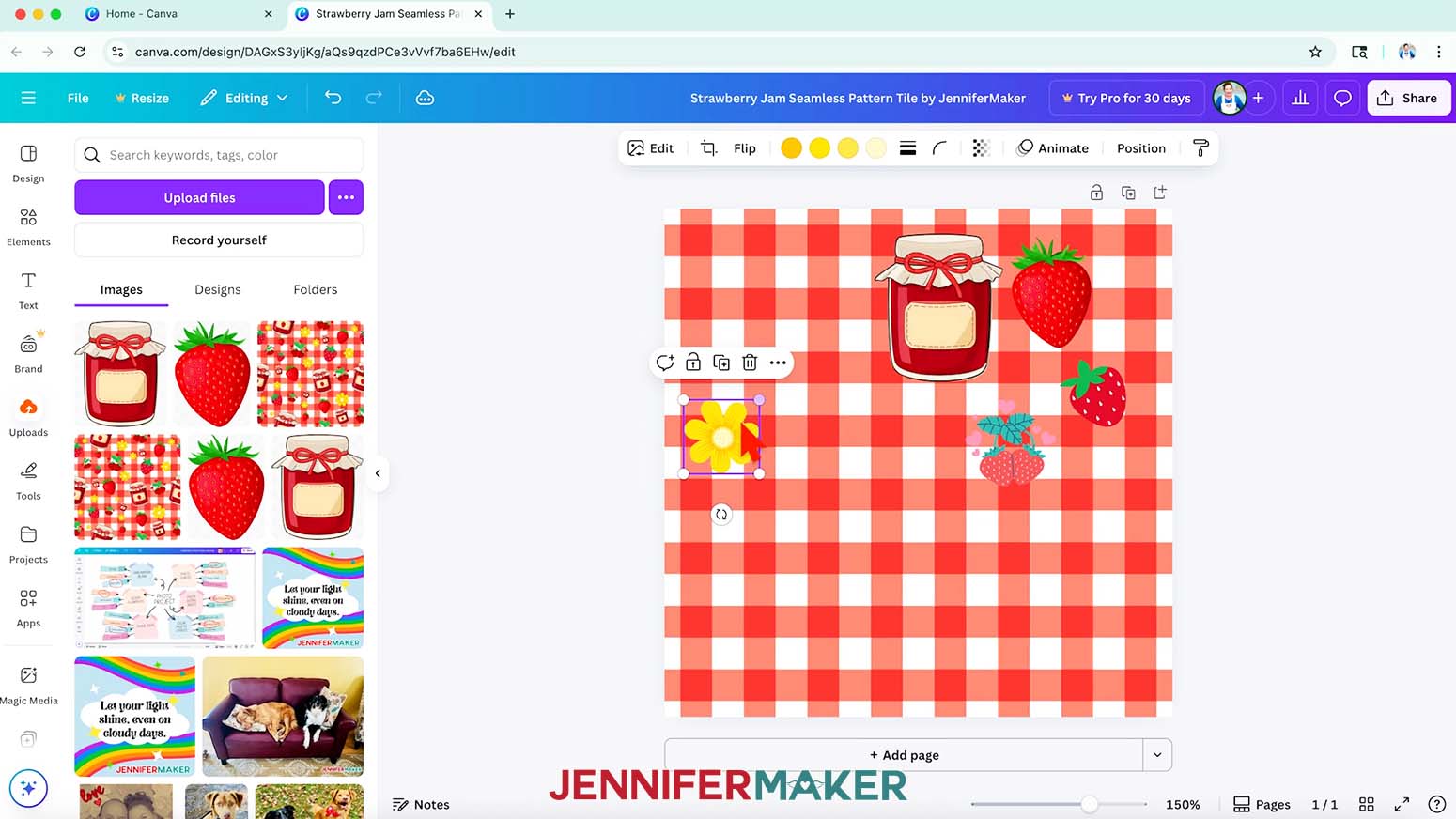Open the Projects sidebar panel
Image resolution: width=1456 pixels, height=819 pixels.
[x=28, y=545]
